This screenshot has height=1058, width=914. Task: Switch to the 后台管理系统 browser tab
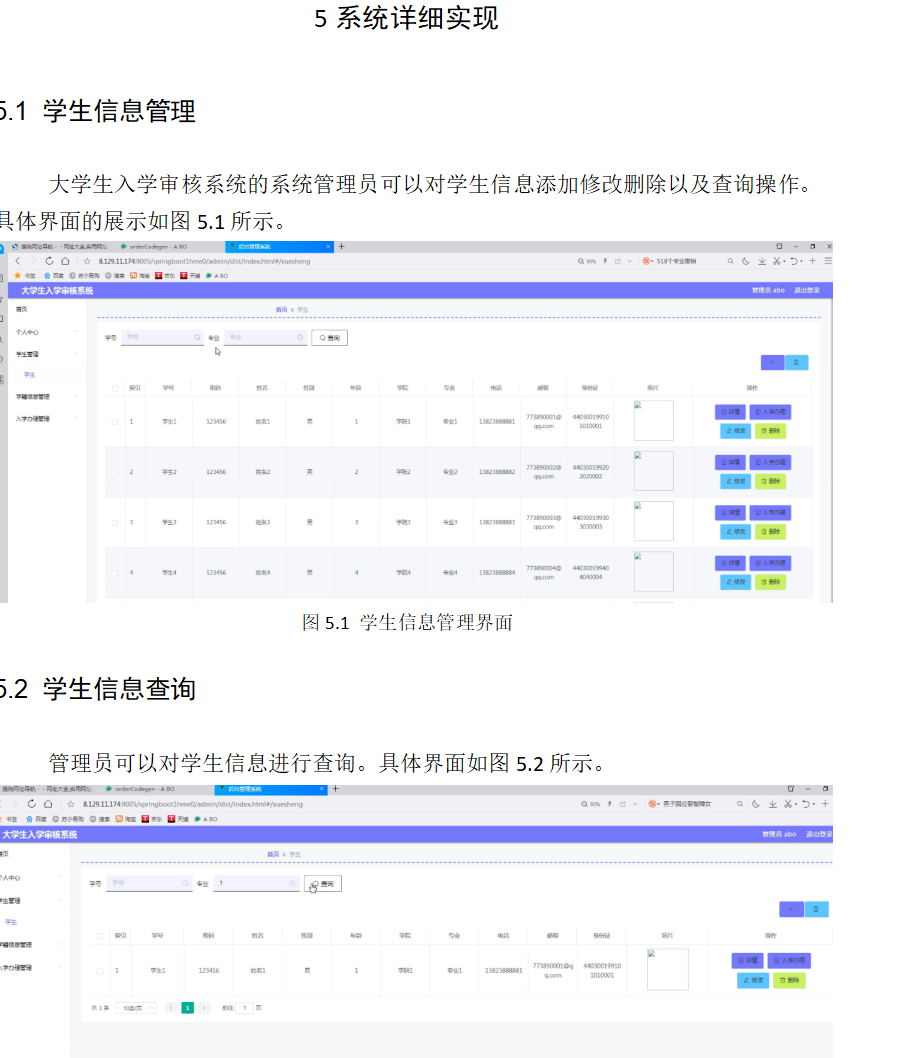click(280, 246)
